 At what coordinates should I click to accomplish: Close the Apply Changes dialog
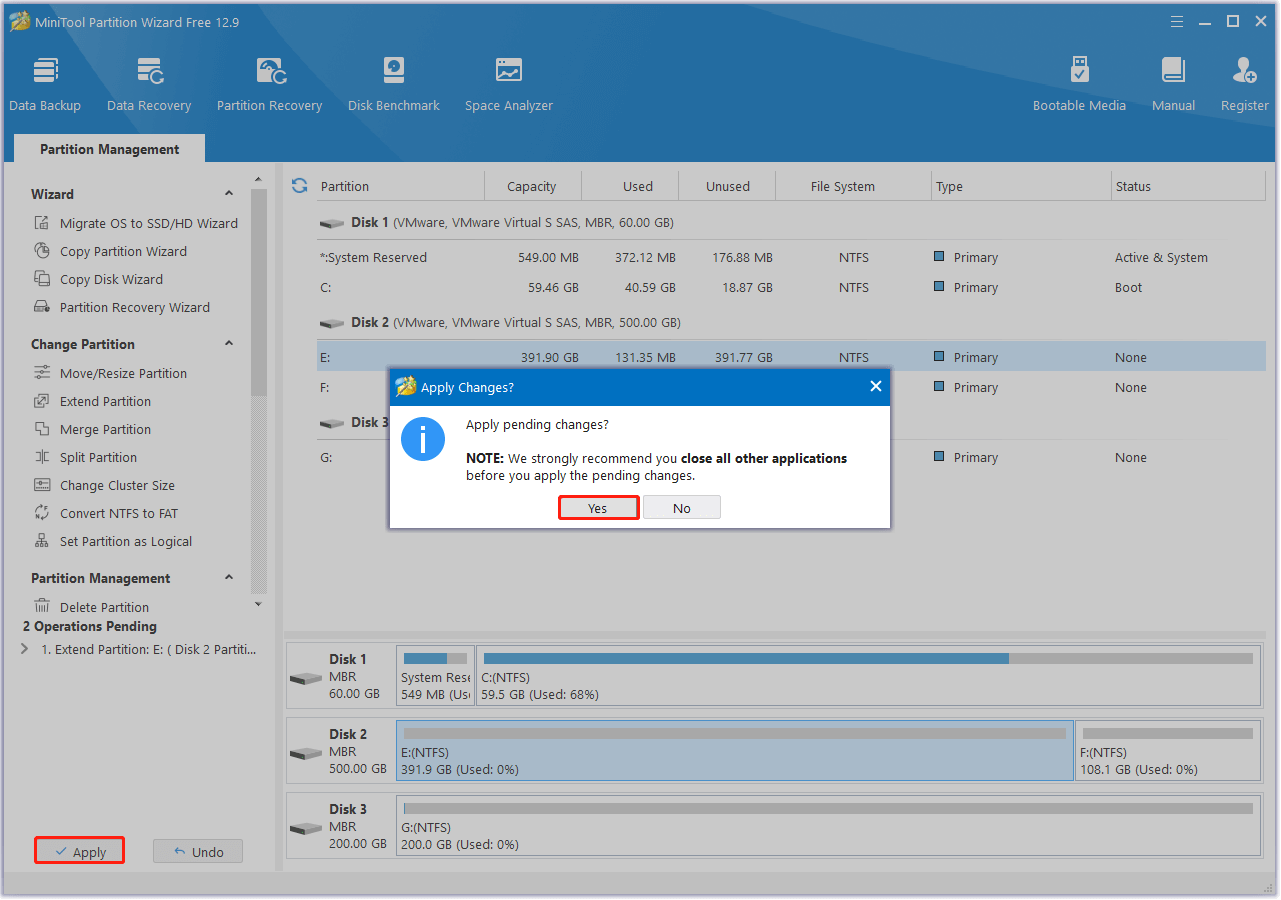[876, 386]
